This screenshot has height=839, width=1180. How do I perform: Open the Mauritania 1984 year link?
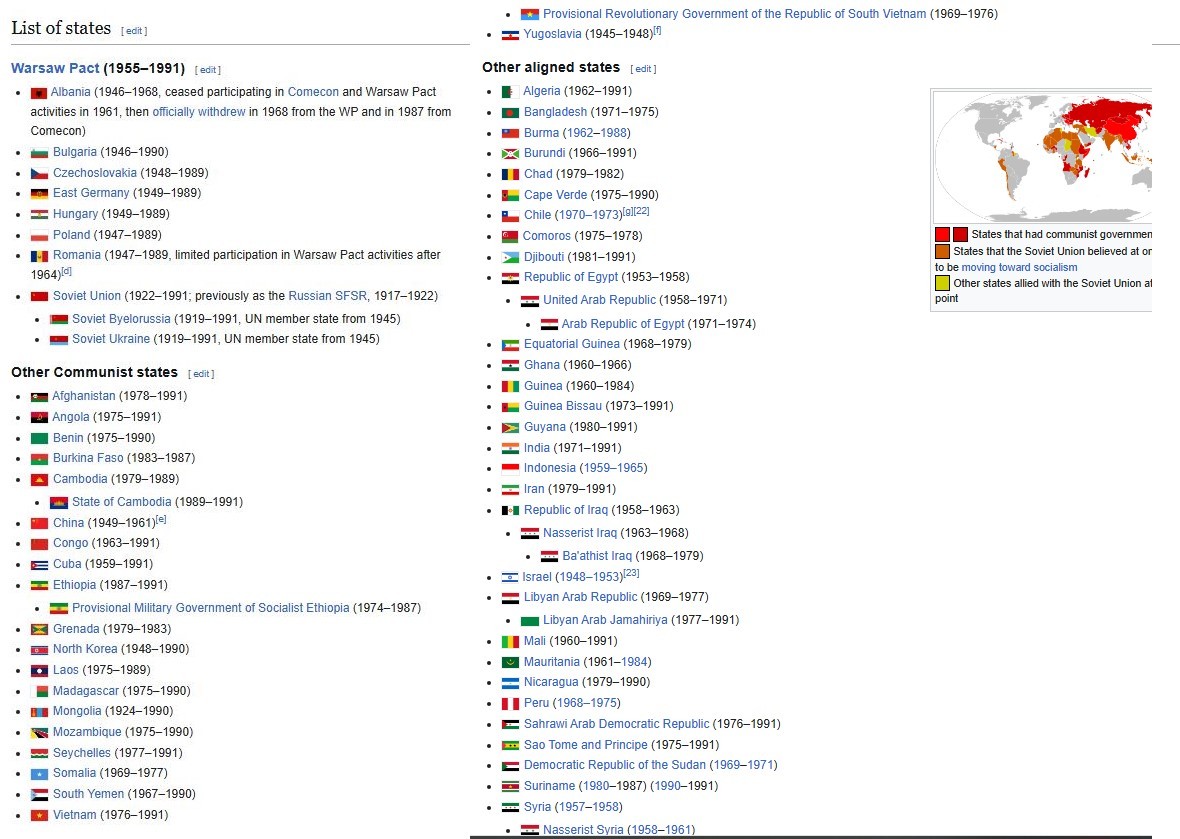(x=634, y=662)
